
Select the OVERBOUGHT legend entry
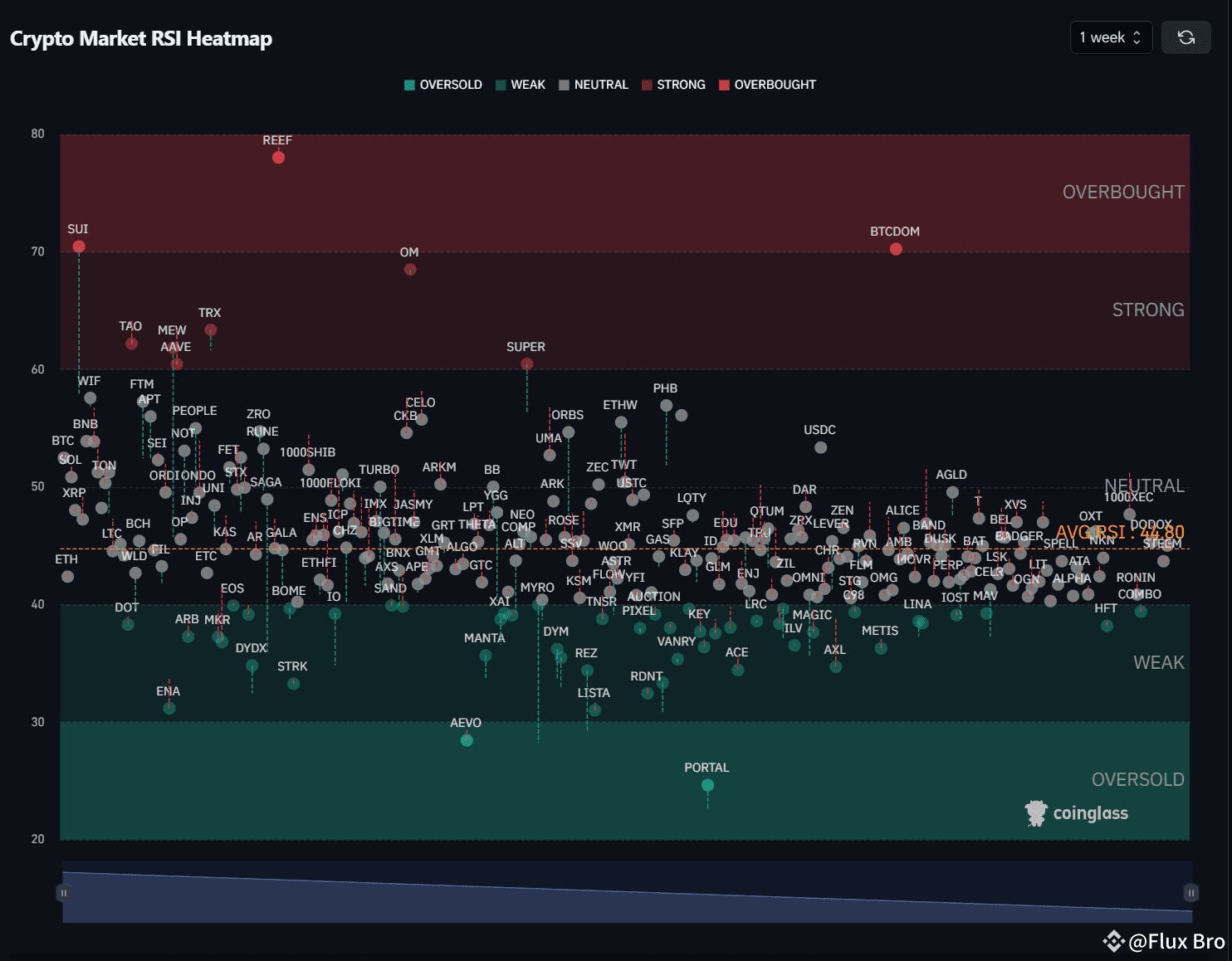(x=766, y=84)
